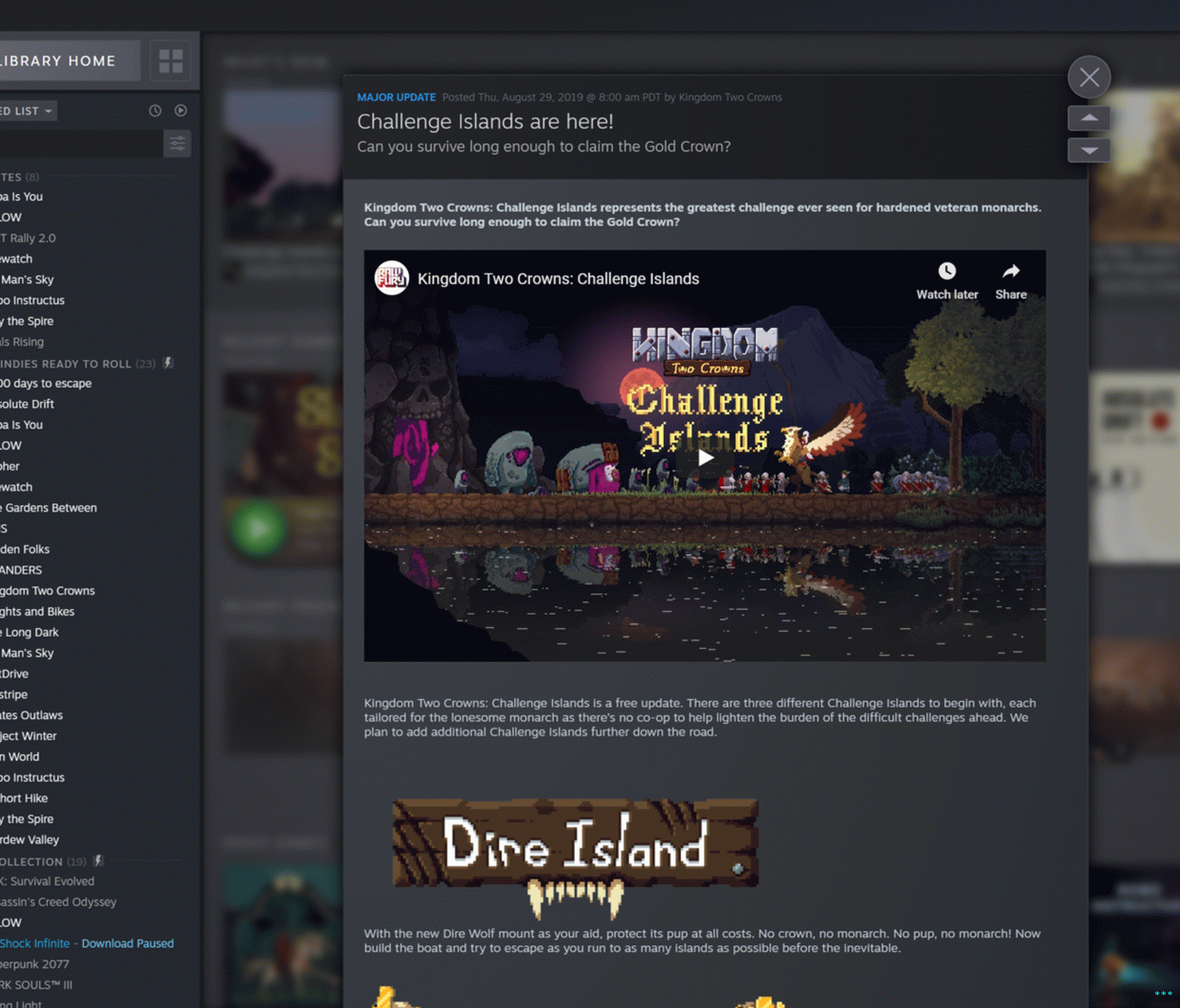Open the game list type dropdown
1180x1008 pixels.
[27, 111]
